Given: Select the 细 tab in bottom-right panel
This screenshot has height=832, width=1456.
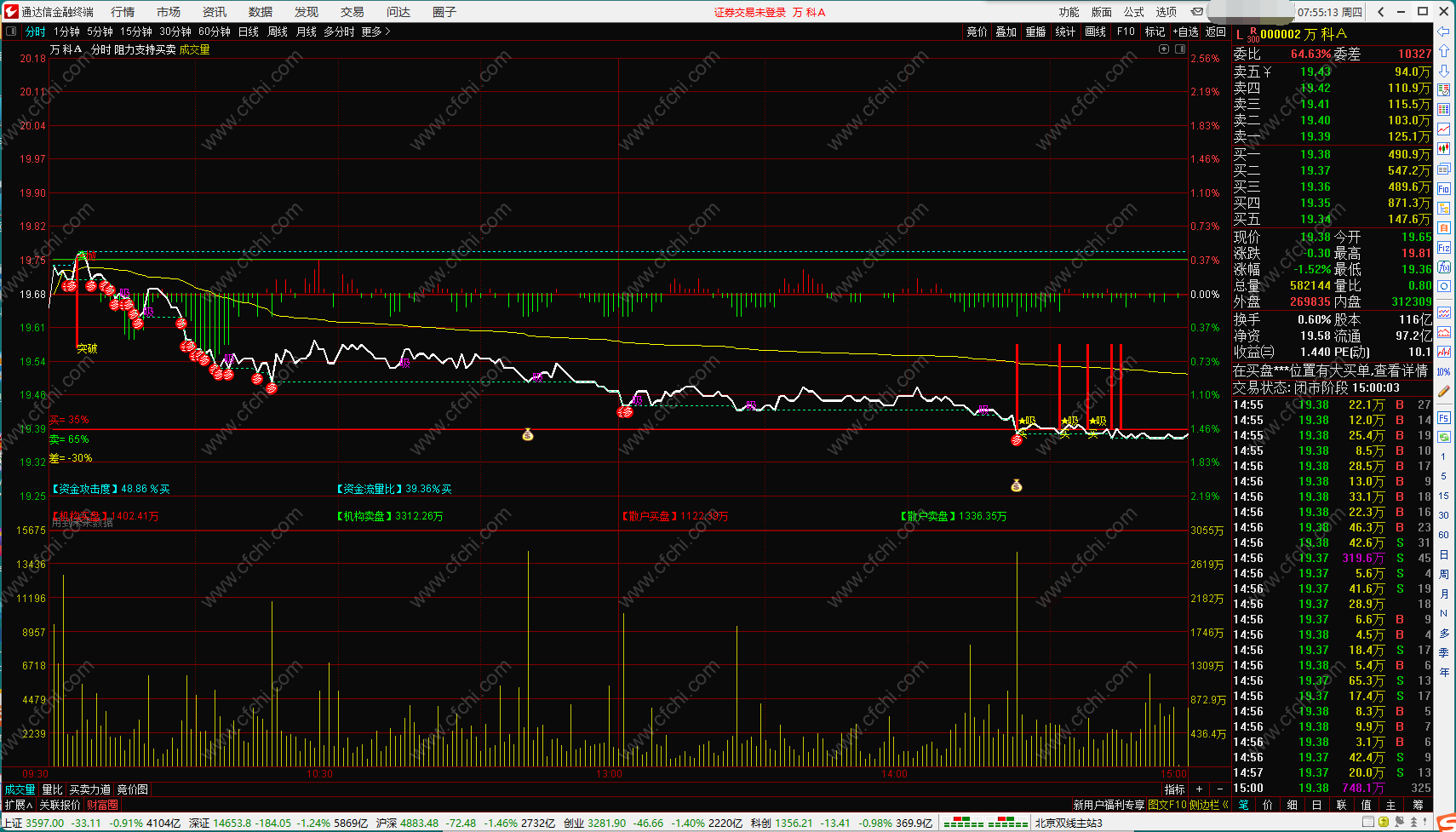Looking at the screenshot, I should pyautogui.click(x=1292, y=805).
